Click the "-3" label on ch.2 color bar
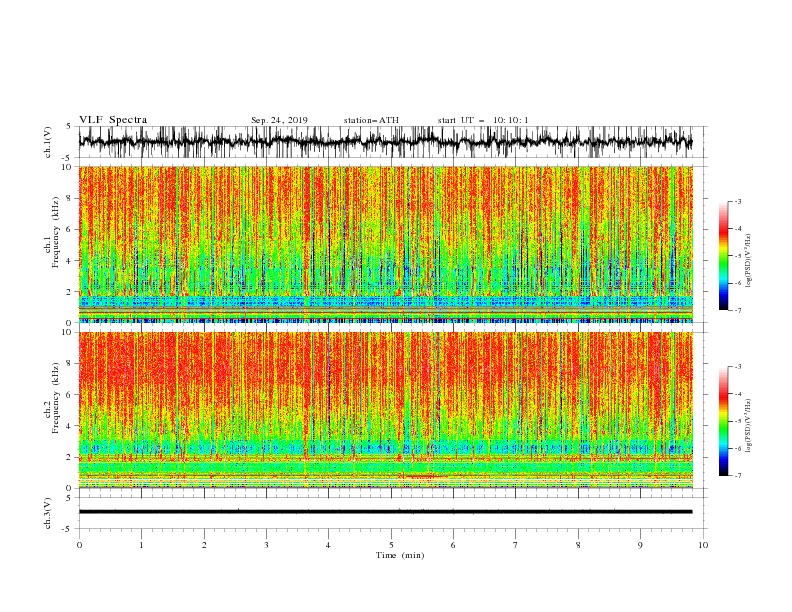Image resolution: width=792 pixels, height=612 pixels. tap(738, 367)
